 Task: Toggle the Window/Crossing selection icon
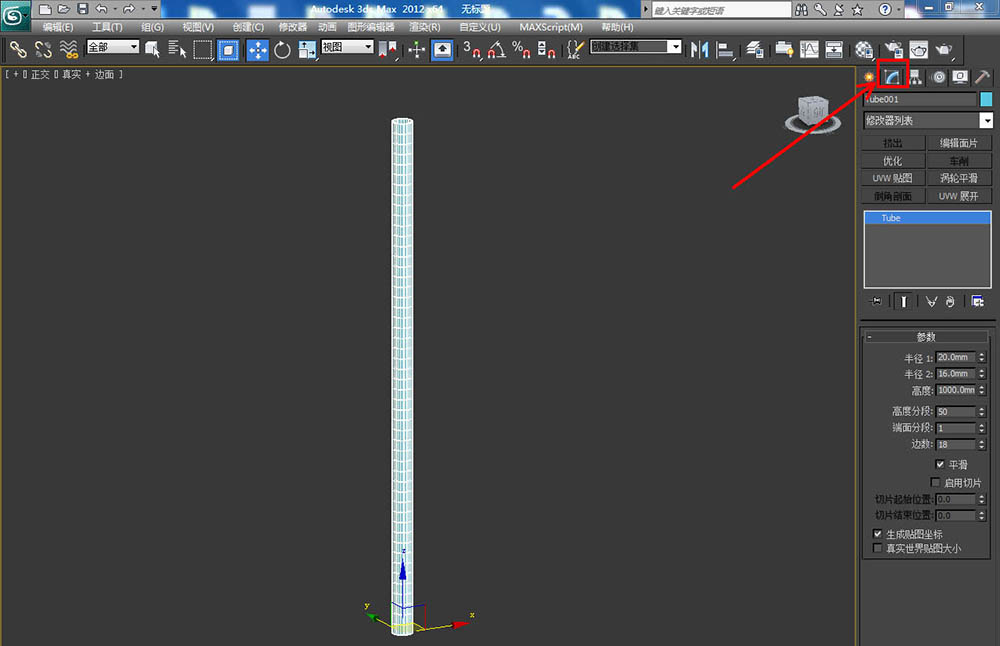(x=228, y=50)
